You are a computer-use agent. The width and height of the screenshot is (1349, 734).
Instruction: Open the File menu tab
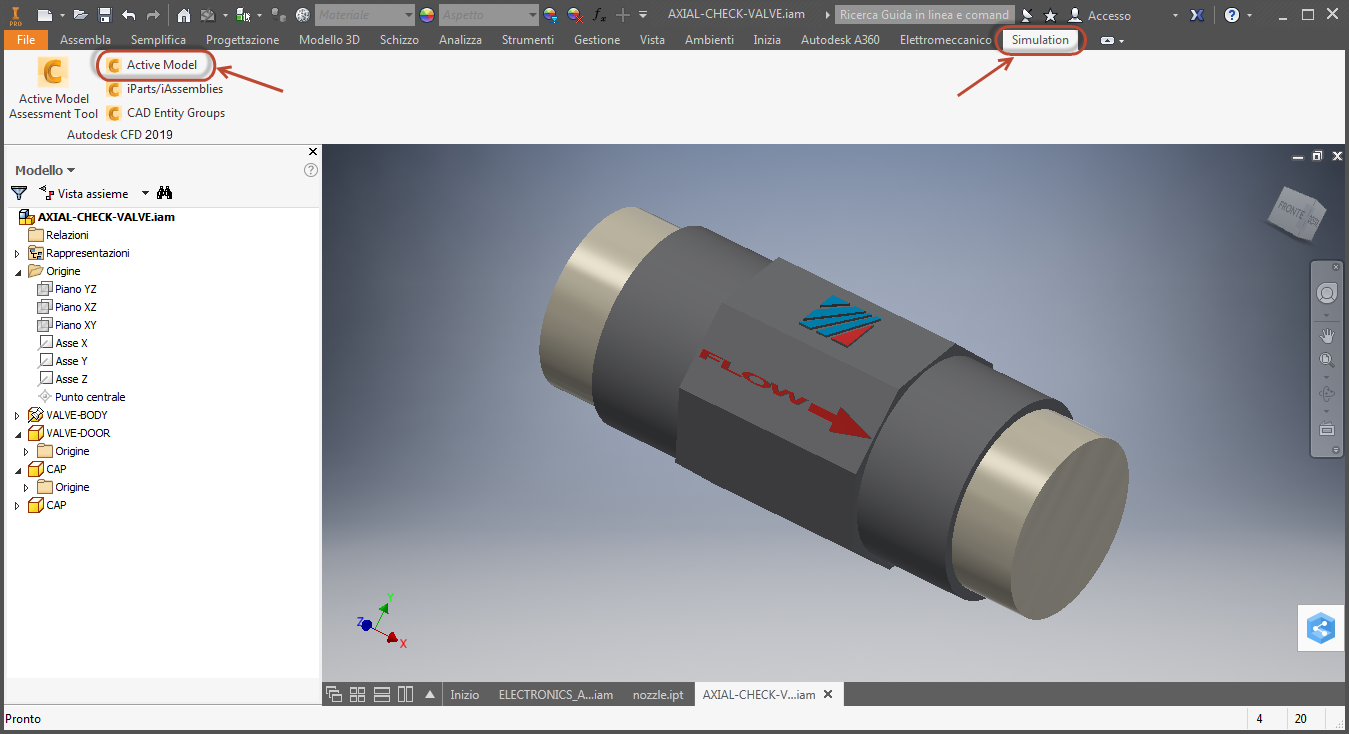click(26, 40)
